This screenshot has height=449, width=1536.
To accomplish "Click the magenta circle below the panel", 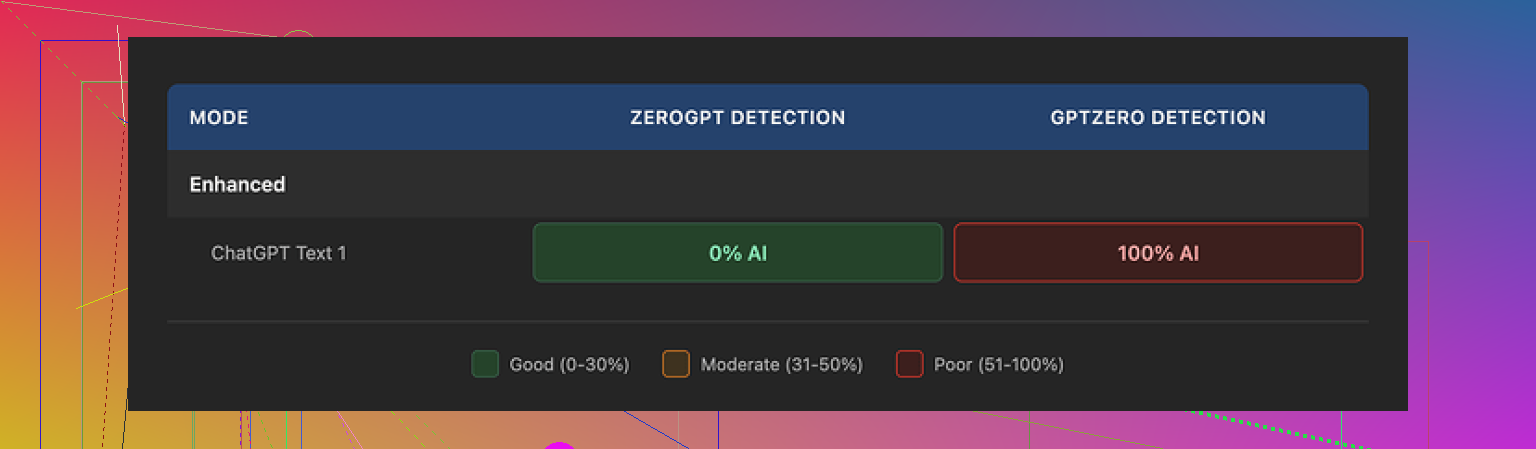I will pyautogui.click(x=559, y=445).
